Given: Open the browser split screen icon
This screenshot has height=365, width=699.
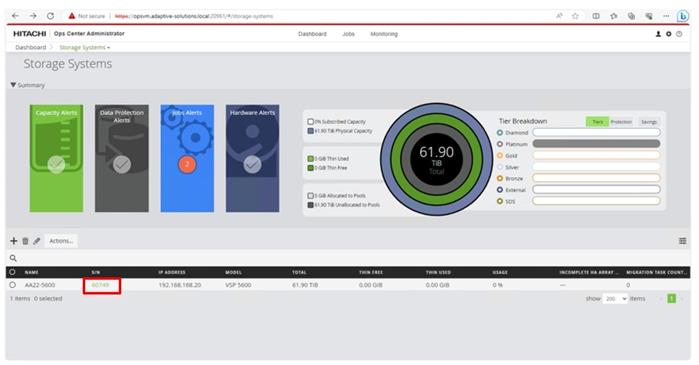Looking at the screenshot, I should coord(596,16).
